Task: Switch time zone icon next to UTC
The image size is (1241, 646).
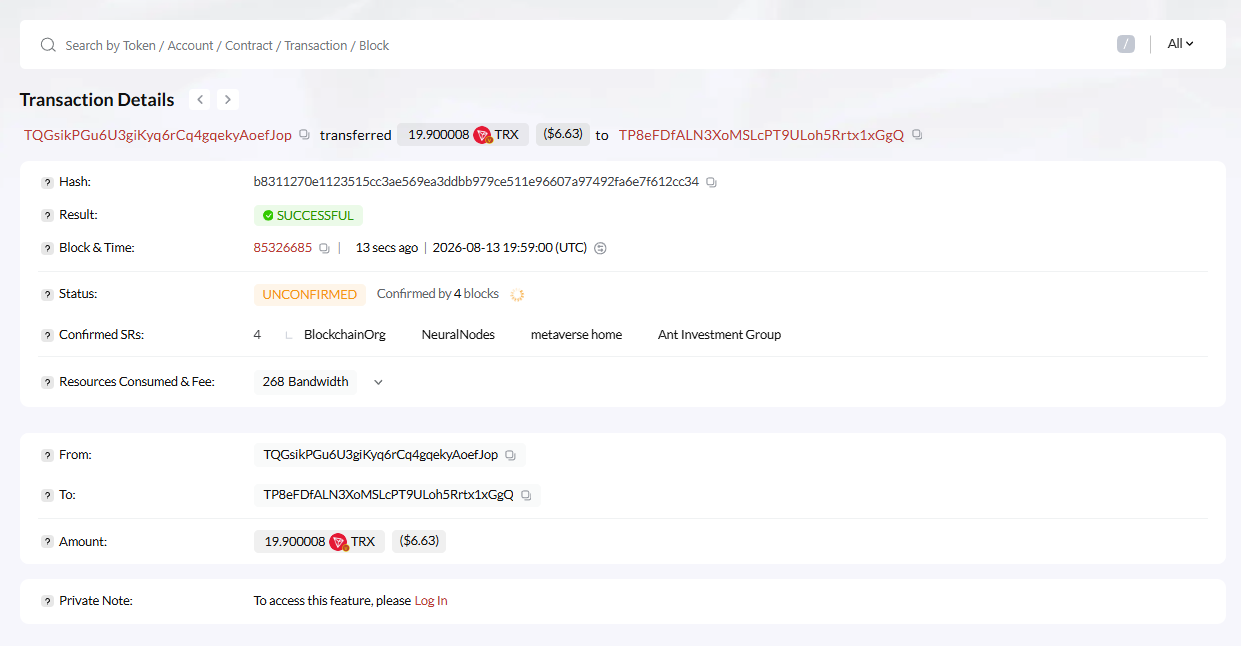Action: coord(600,248)
